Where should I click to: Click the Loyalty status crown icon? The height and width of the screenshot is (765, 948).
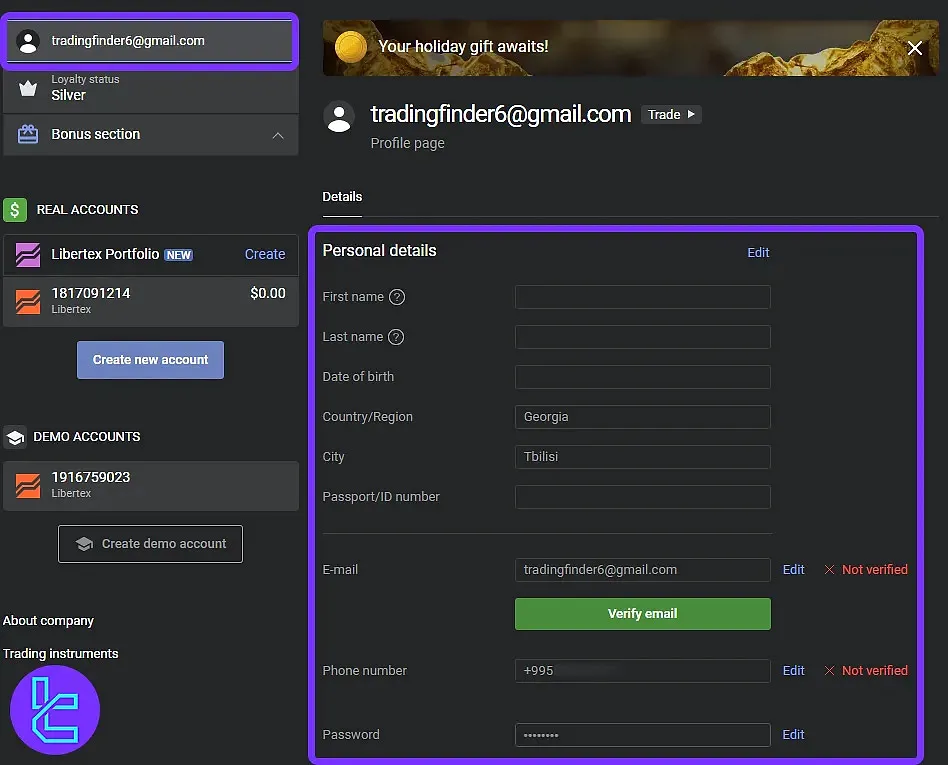point(28,87)
